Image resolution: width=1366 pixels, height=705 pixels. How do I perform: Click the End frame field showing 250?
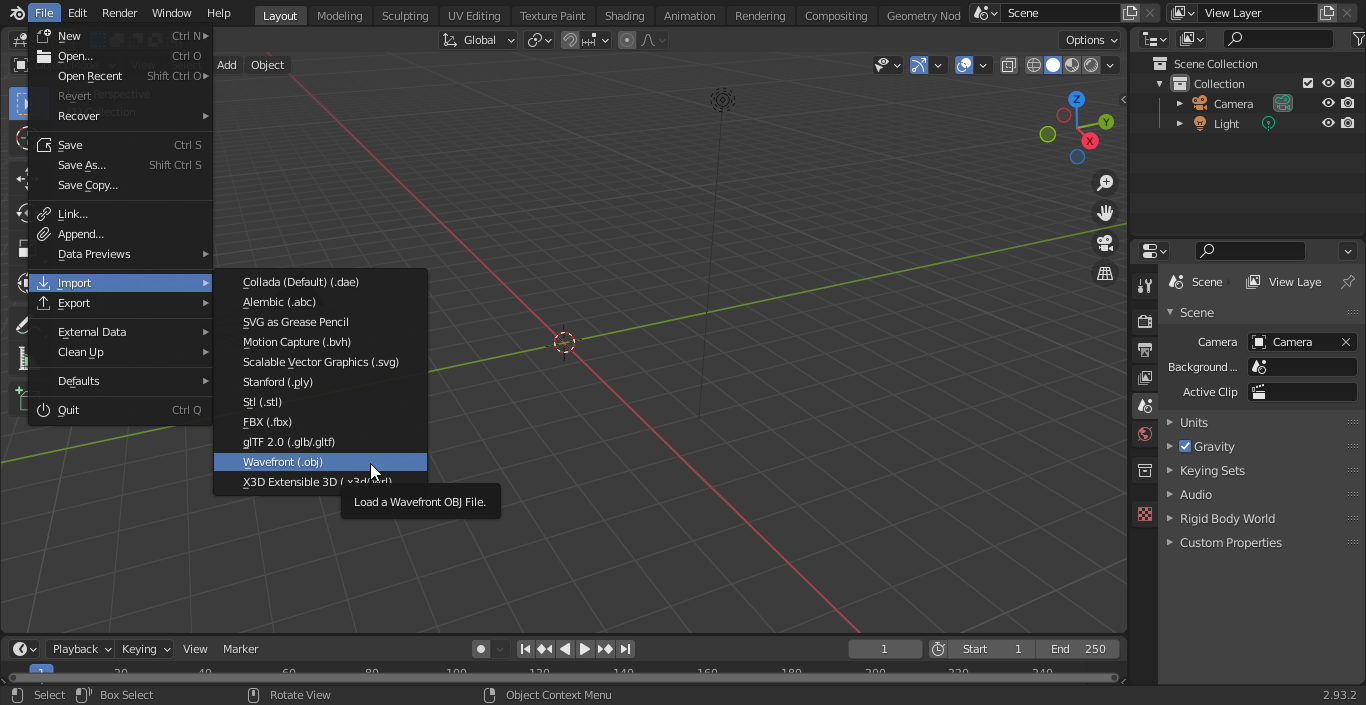1078,649
